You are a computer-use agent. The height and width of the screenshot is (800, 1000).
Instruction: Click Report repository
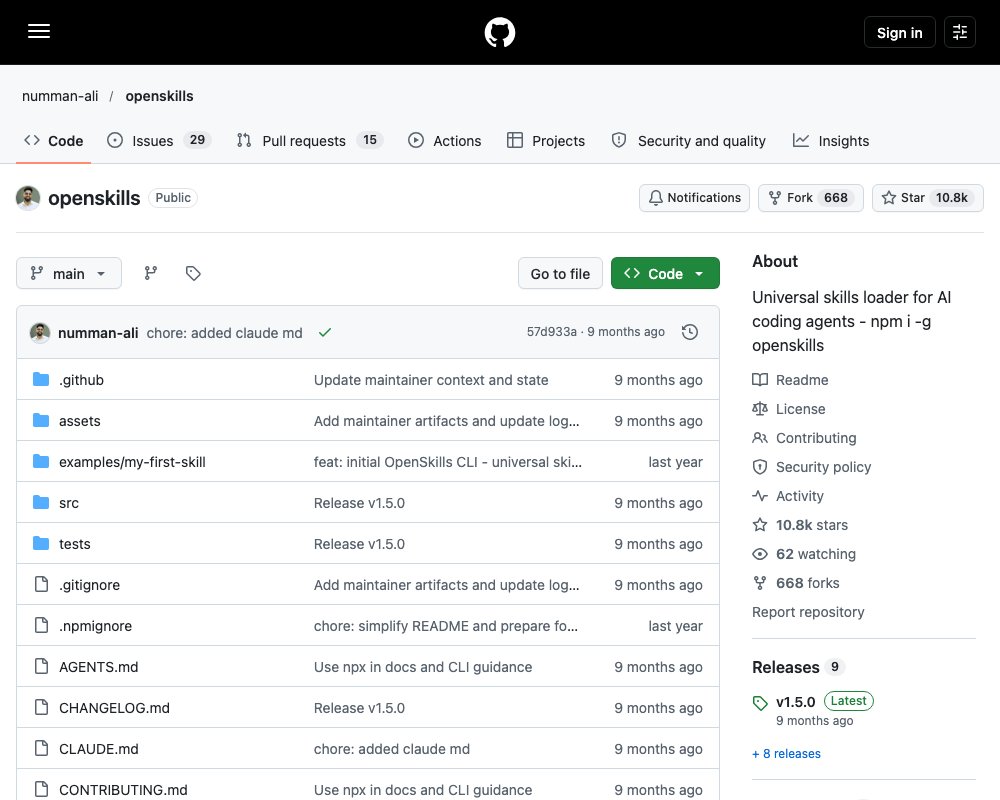point(808,612)
